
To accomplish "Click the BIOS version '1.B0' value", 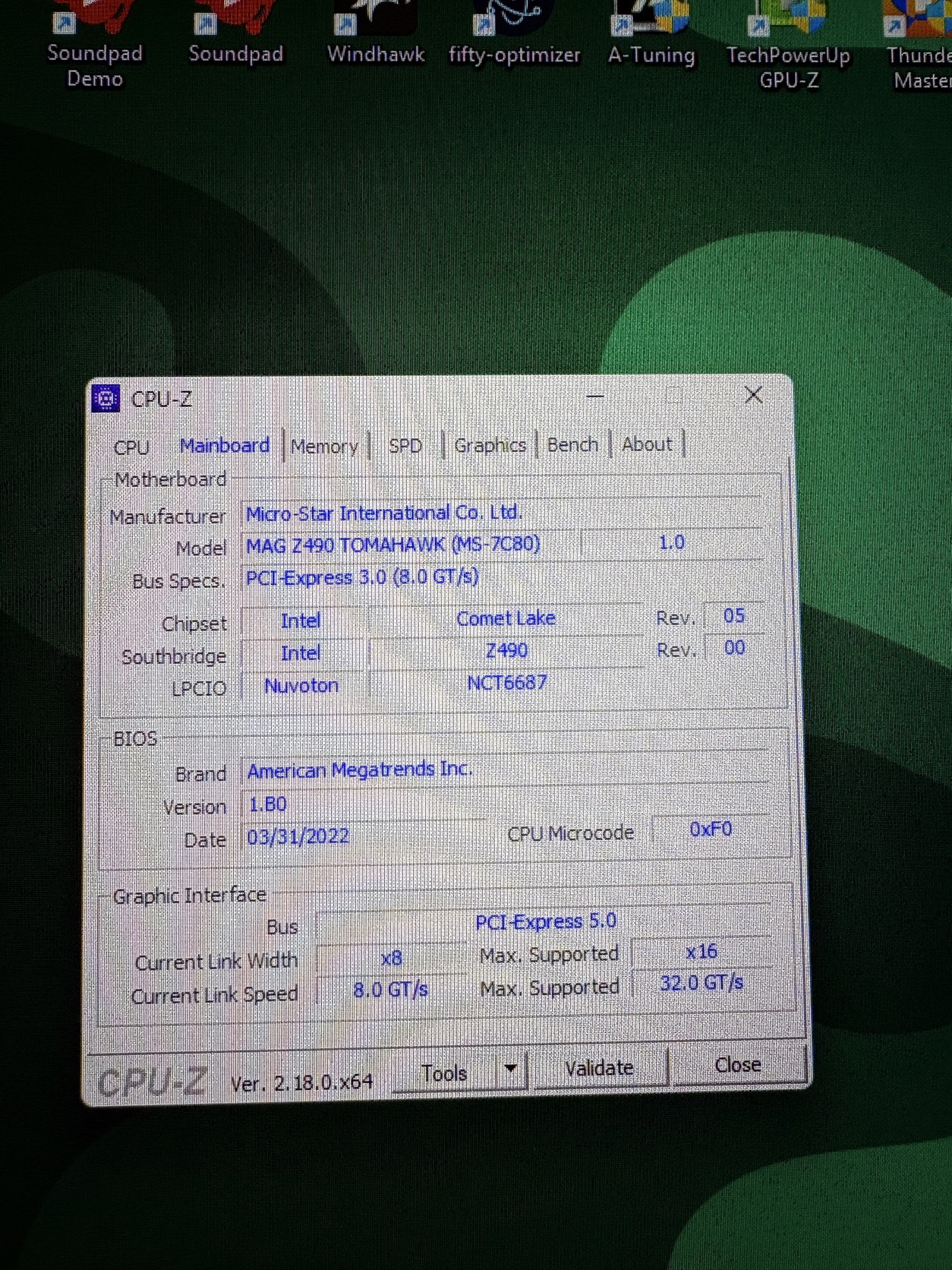I will [x=268, y=804].
